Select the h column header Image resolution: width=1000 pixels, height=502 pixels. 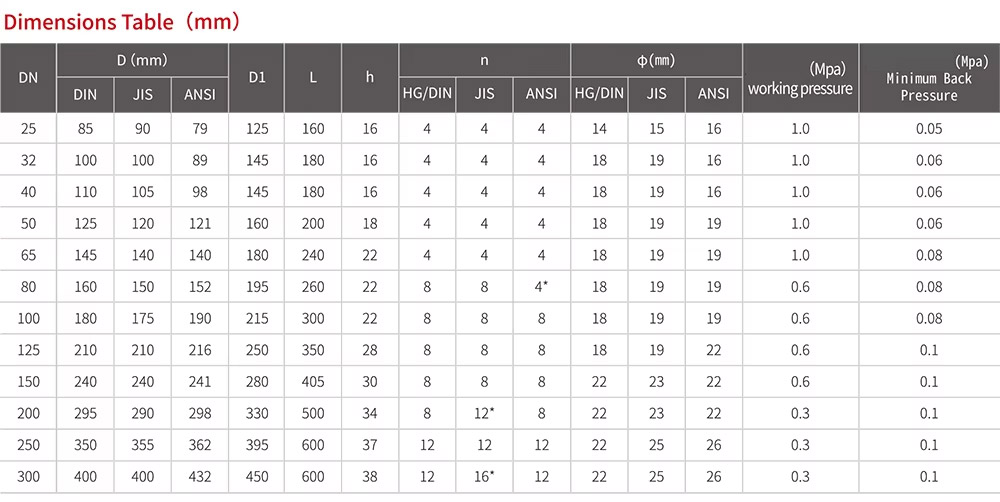(x=370, y=77)
